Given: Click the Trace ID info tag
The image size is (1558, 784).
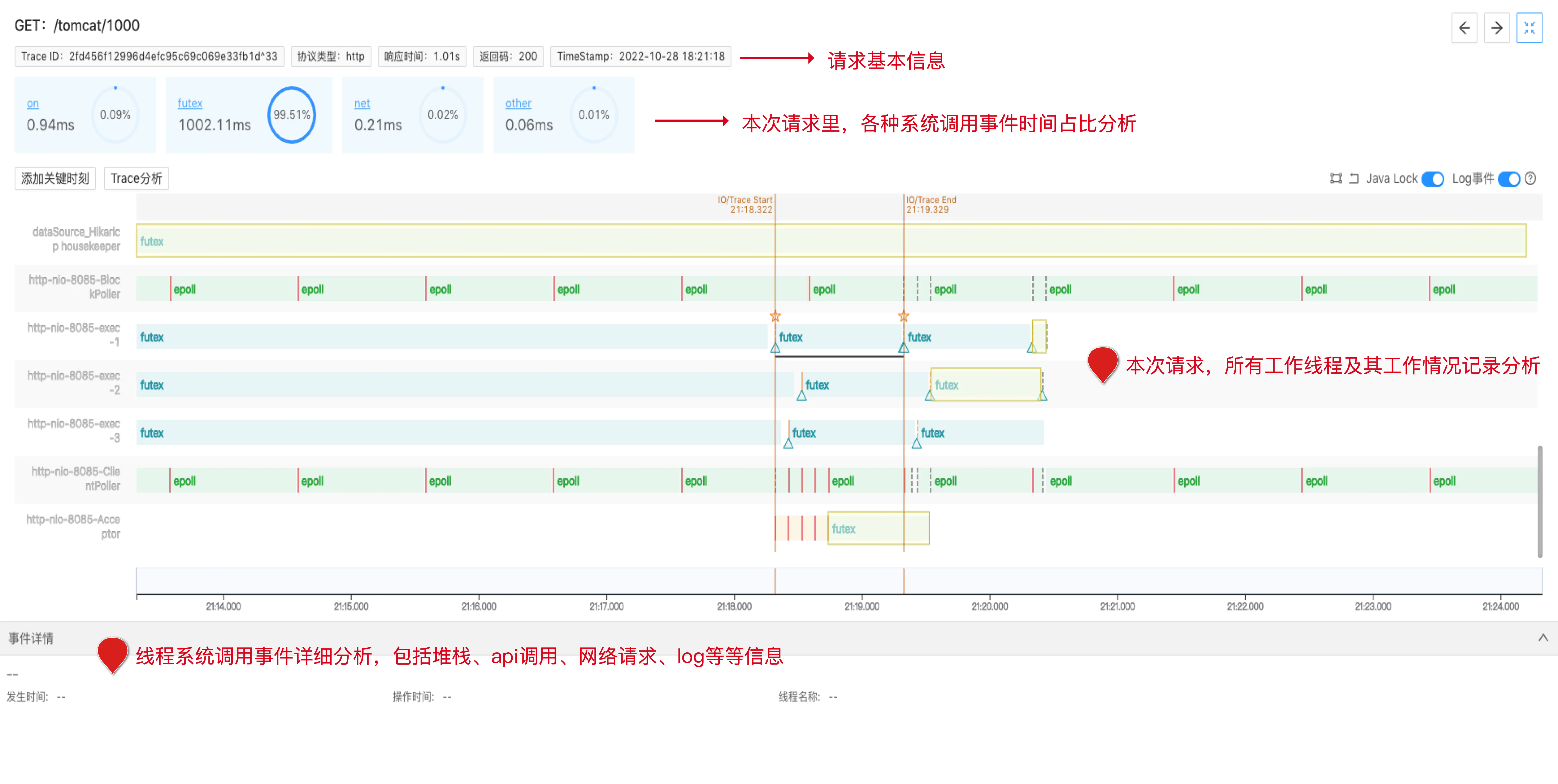Looking at the screenshot, I should [x=149, y=56].
